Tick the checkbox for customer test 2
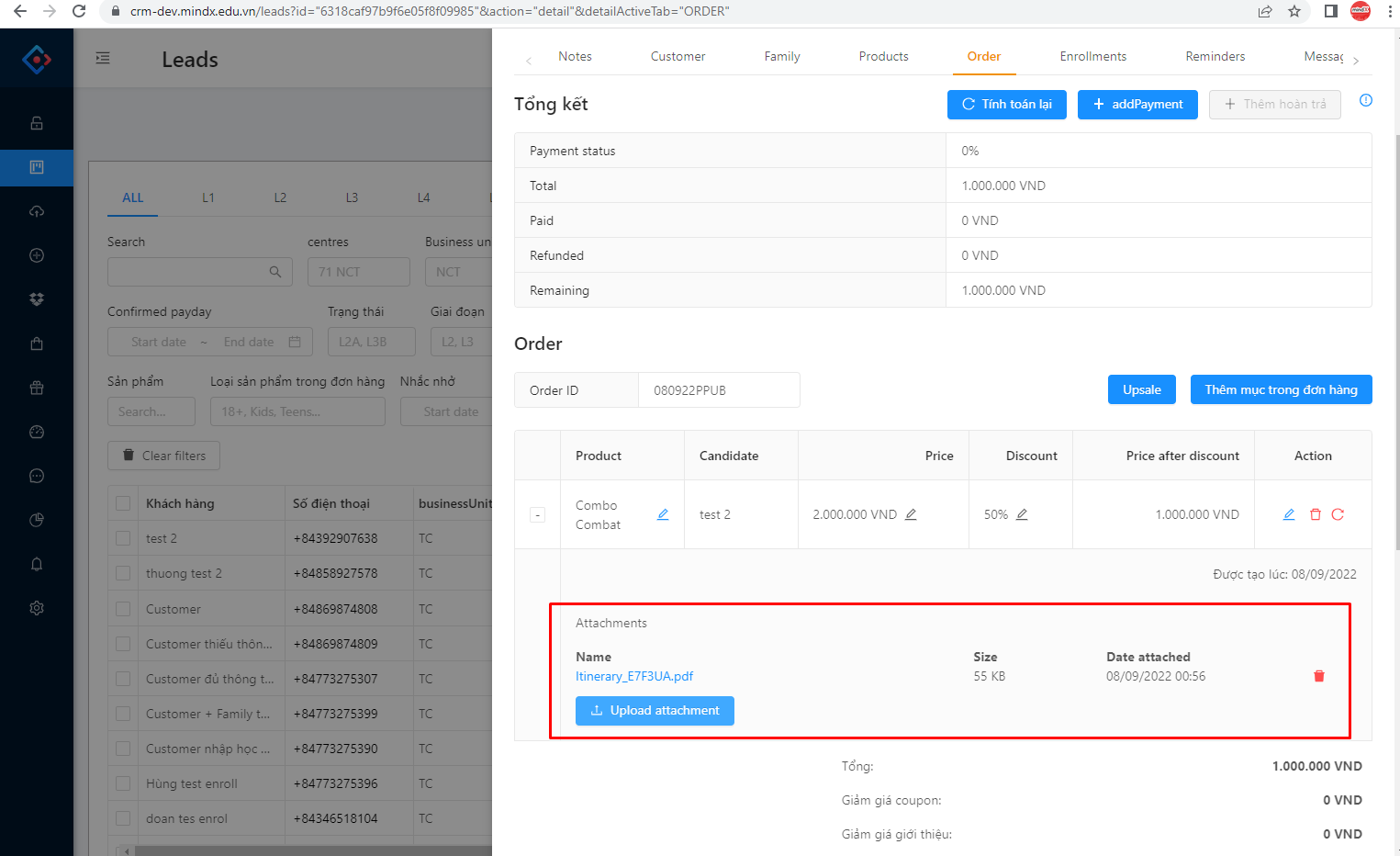Screen dimensions: 1400x856 pos(123,538)
